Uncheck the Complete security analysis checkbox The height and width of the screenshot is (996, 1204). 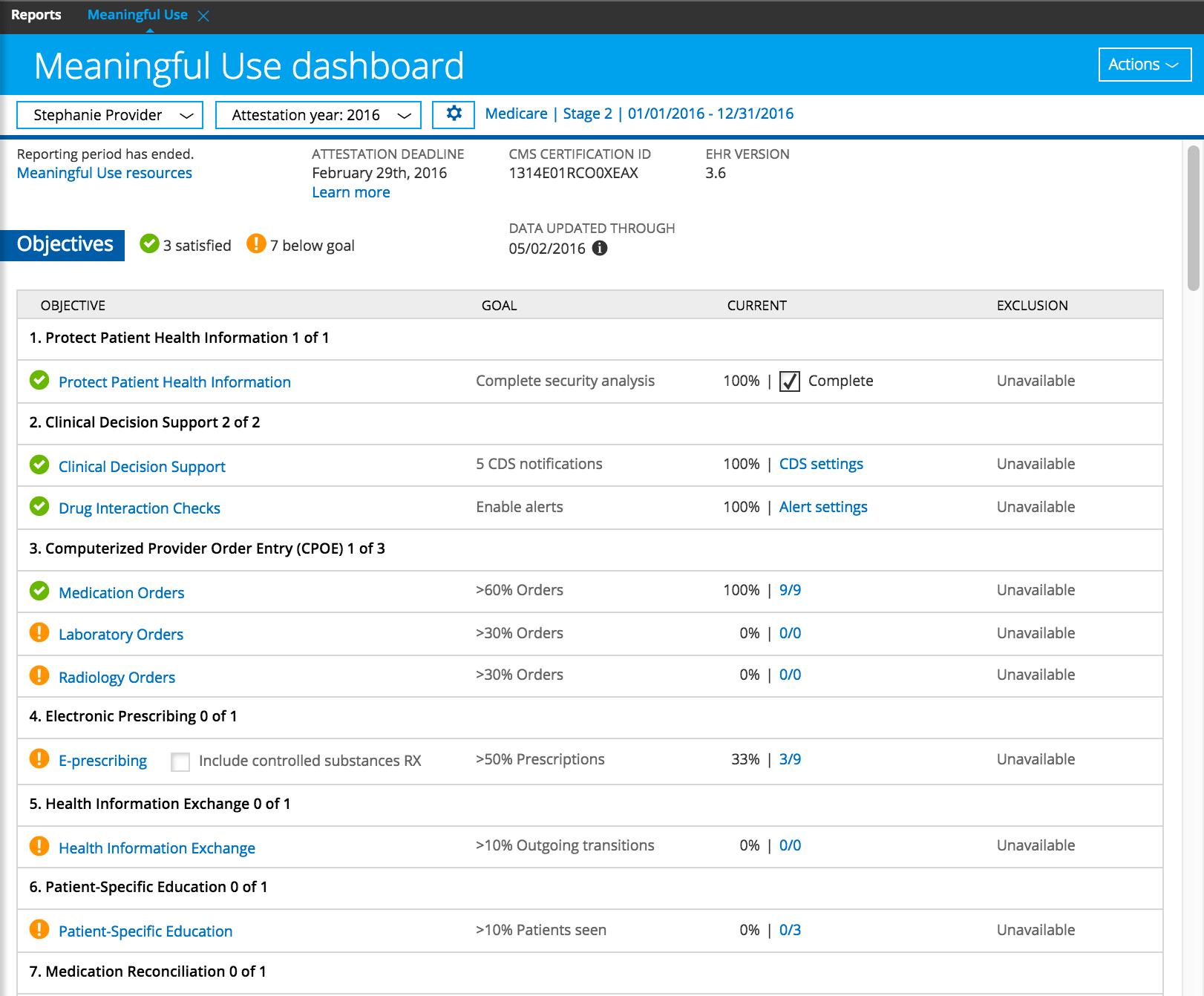(790, 381)
